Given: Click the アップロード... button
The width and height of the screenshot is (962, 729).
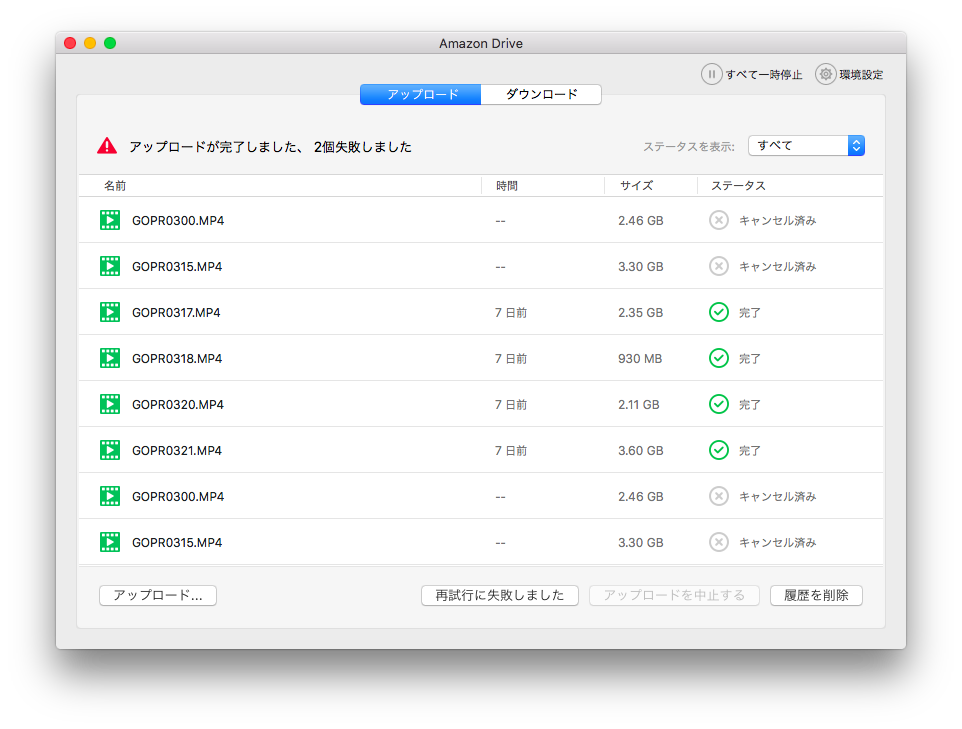Looking at the screenshot, I should pos(158,595).
